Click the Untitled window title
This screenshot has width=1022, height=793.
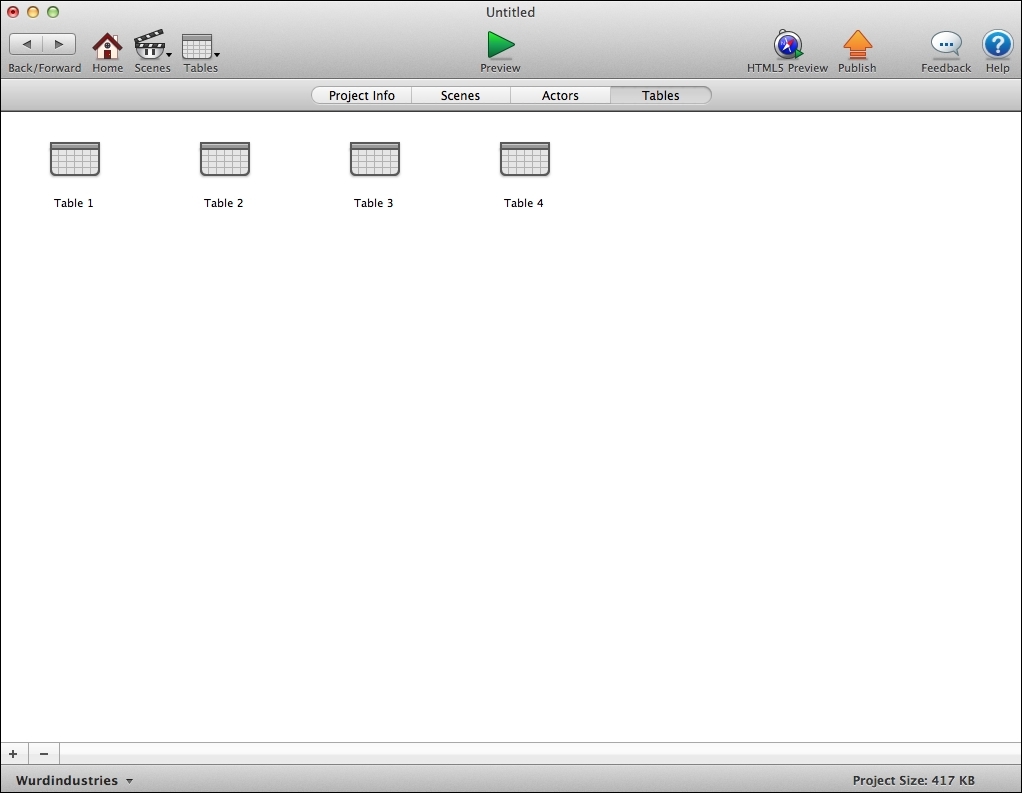pos(510,12)
